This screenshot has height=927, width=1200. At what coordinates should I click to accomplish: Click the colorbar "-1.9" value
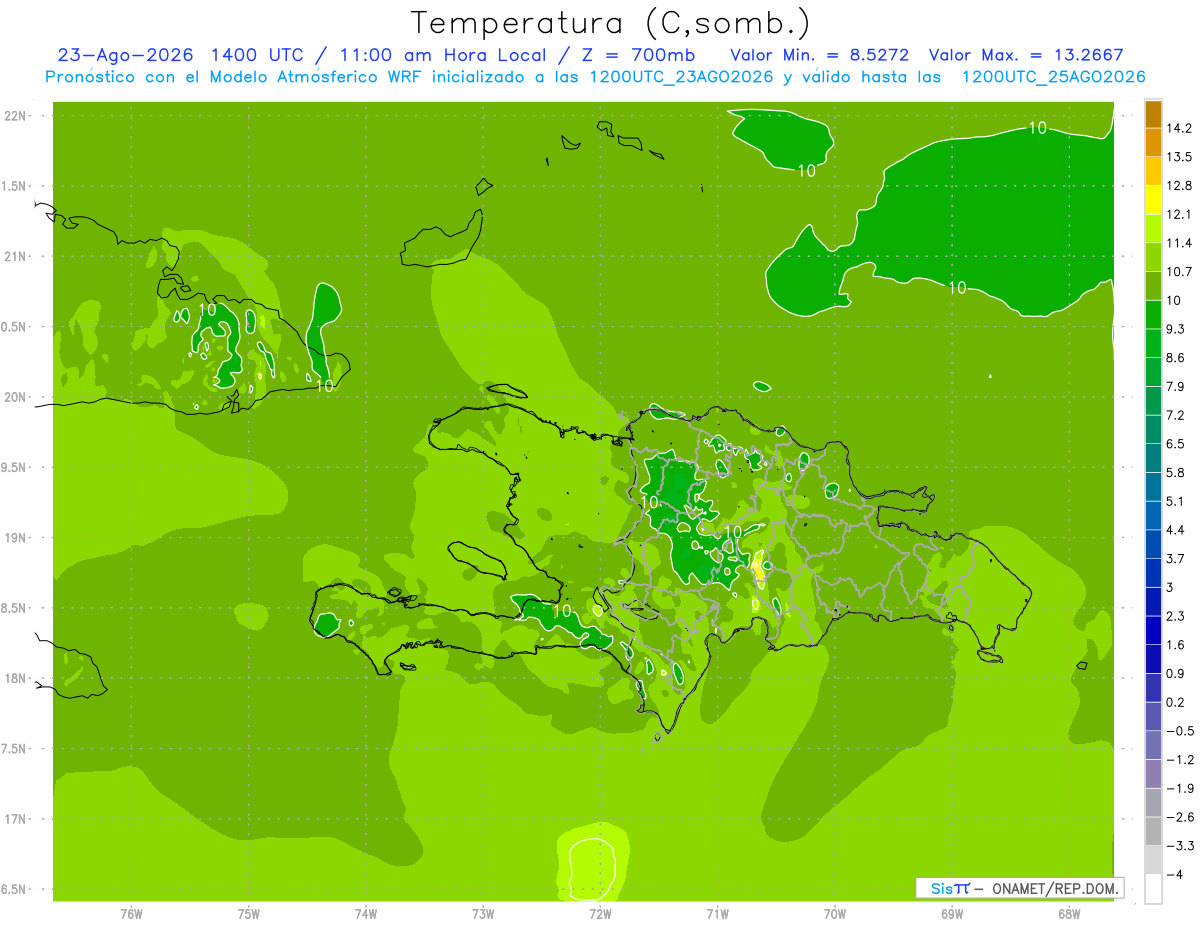[1179, 788]
